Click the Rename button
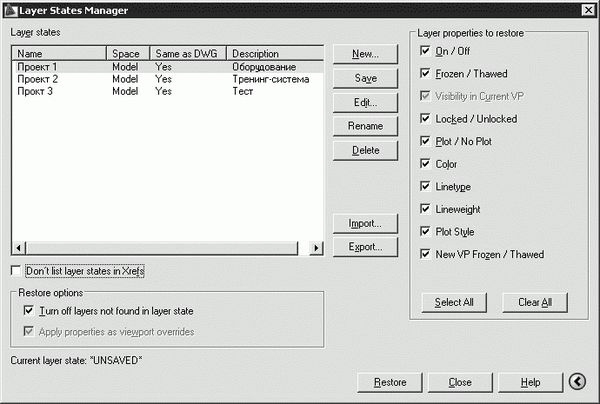Viewport: 600px width, 404px height. [x=365, y=126]
